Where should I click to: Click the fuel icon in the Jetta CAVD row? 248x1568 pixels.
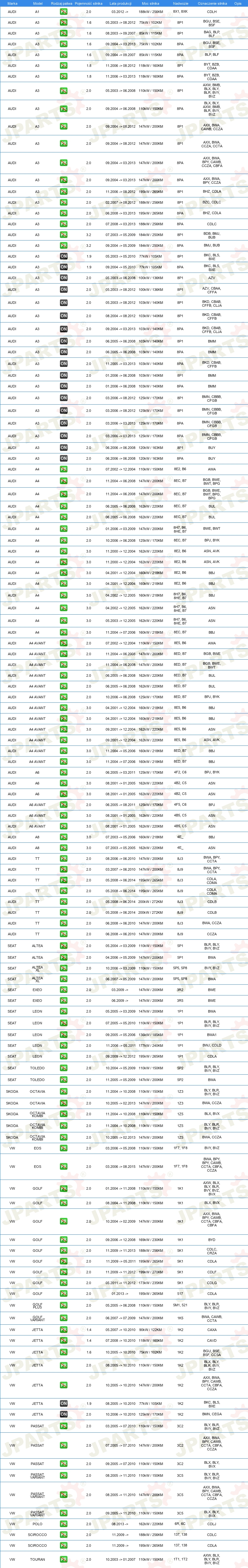63,1340
